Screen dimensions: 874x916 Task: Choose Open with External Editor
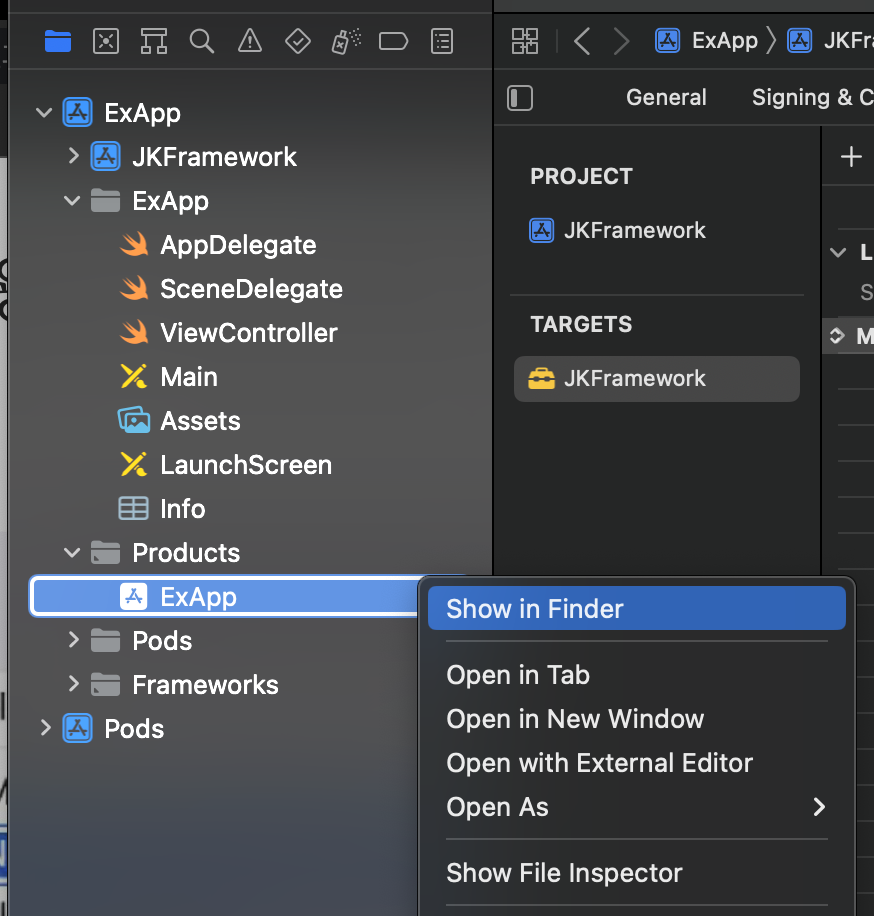click(637, 763)
